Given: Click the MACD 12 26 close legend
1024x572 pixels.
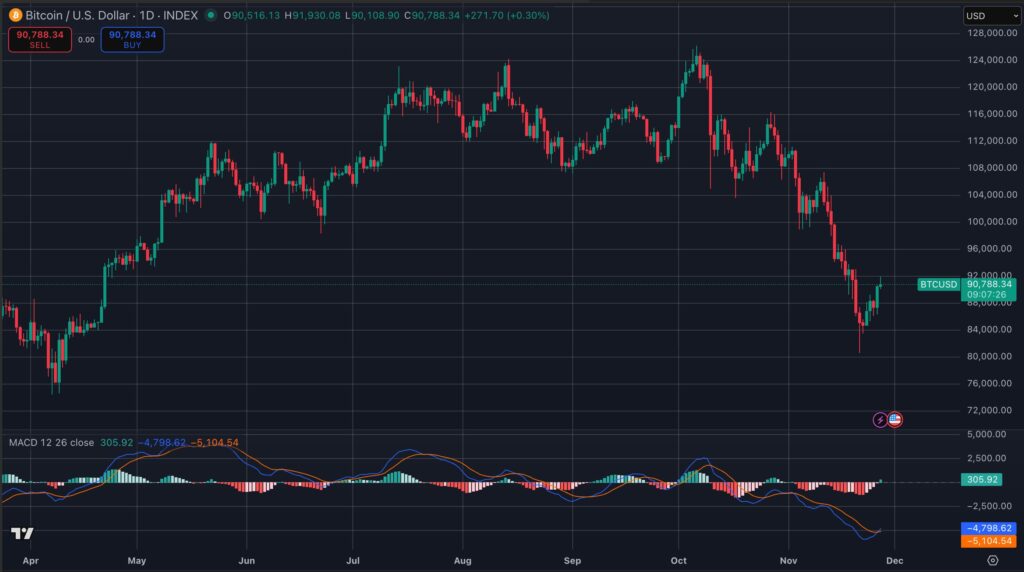Looking at the screenshot, I should [x=52, y=443].
